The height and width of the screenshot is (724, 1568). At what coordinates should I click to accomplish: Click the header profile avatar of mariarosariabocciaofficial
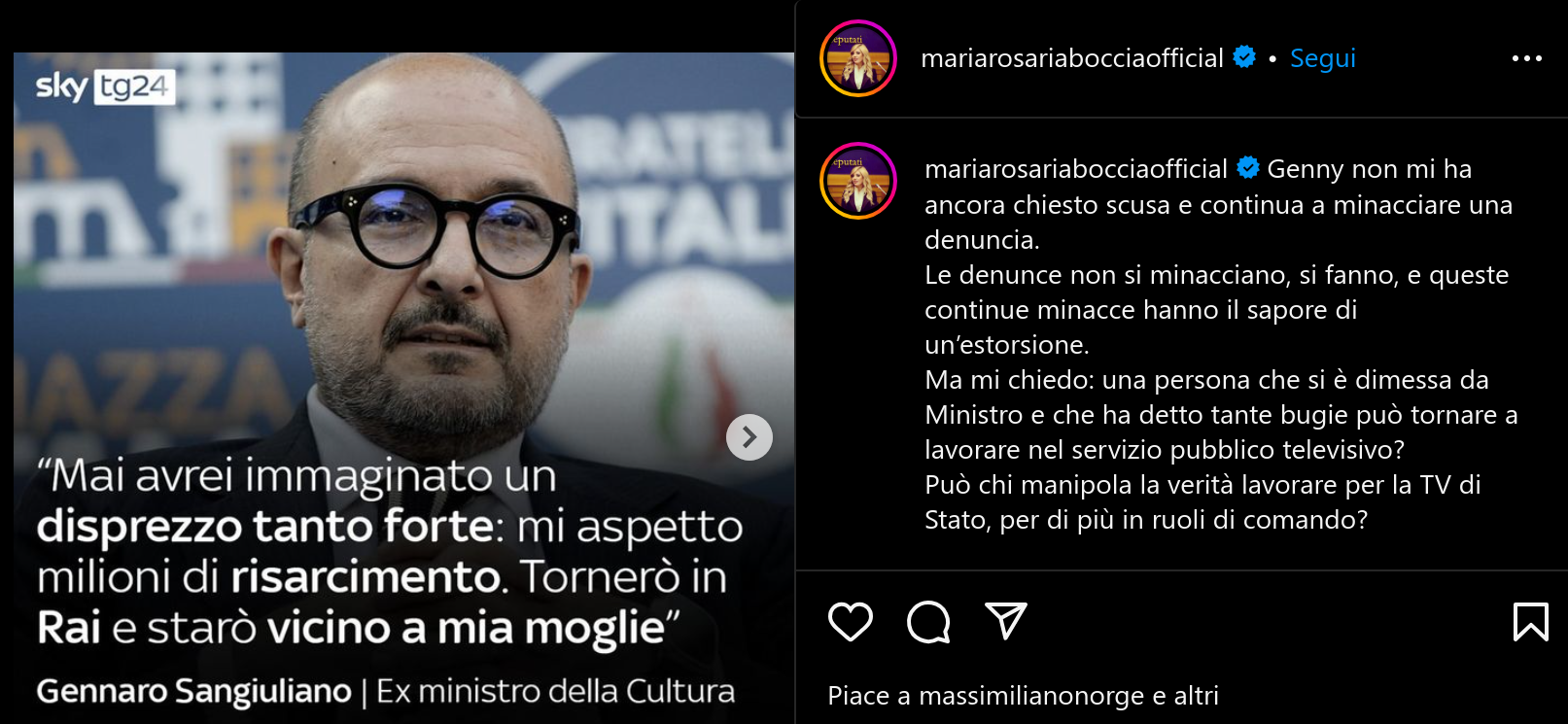click(858, 58)
